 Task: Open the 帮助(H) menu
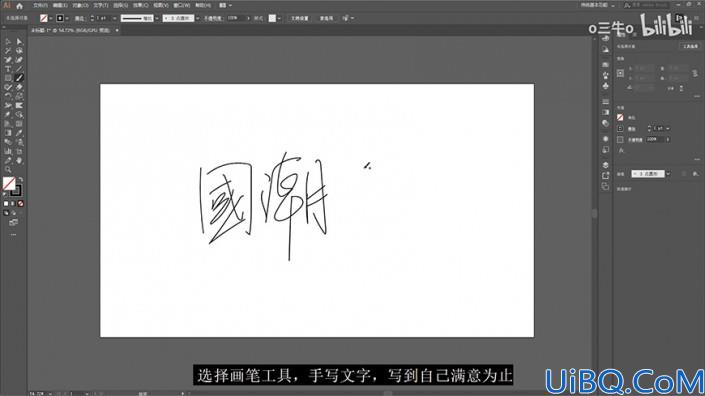click(203, 5)
